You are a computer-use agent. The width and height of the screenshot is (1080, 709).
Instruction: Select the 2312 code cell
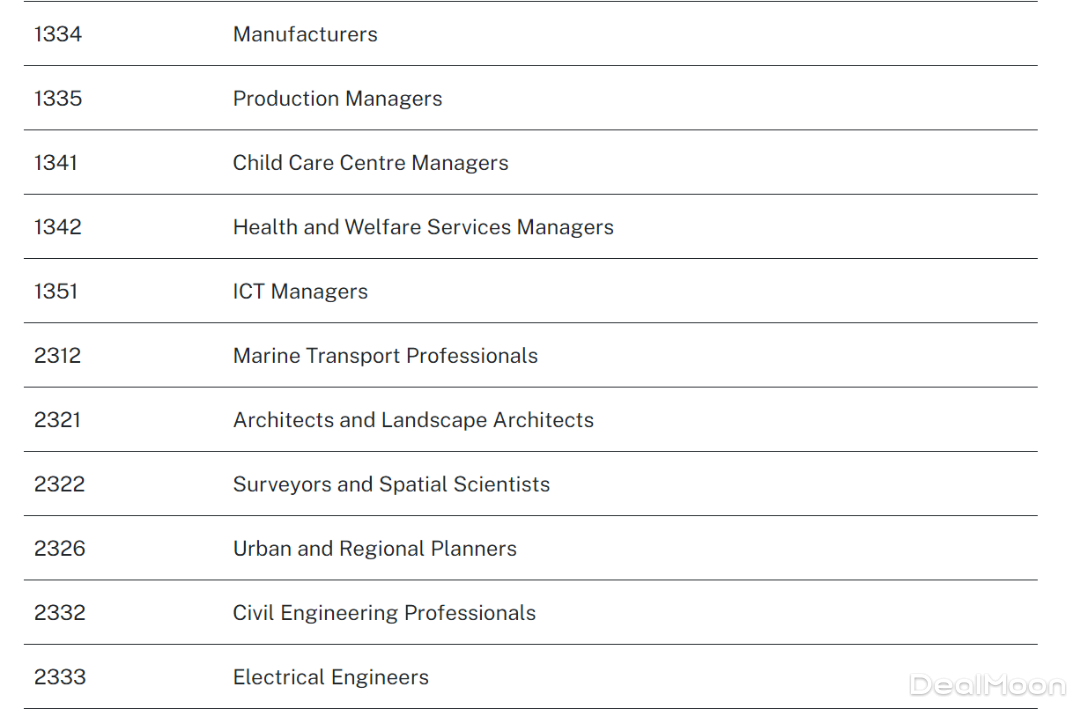58,356
